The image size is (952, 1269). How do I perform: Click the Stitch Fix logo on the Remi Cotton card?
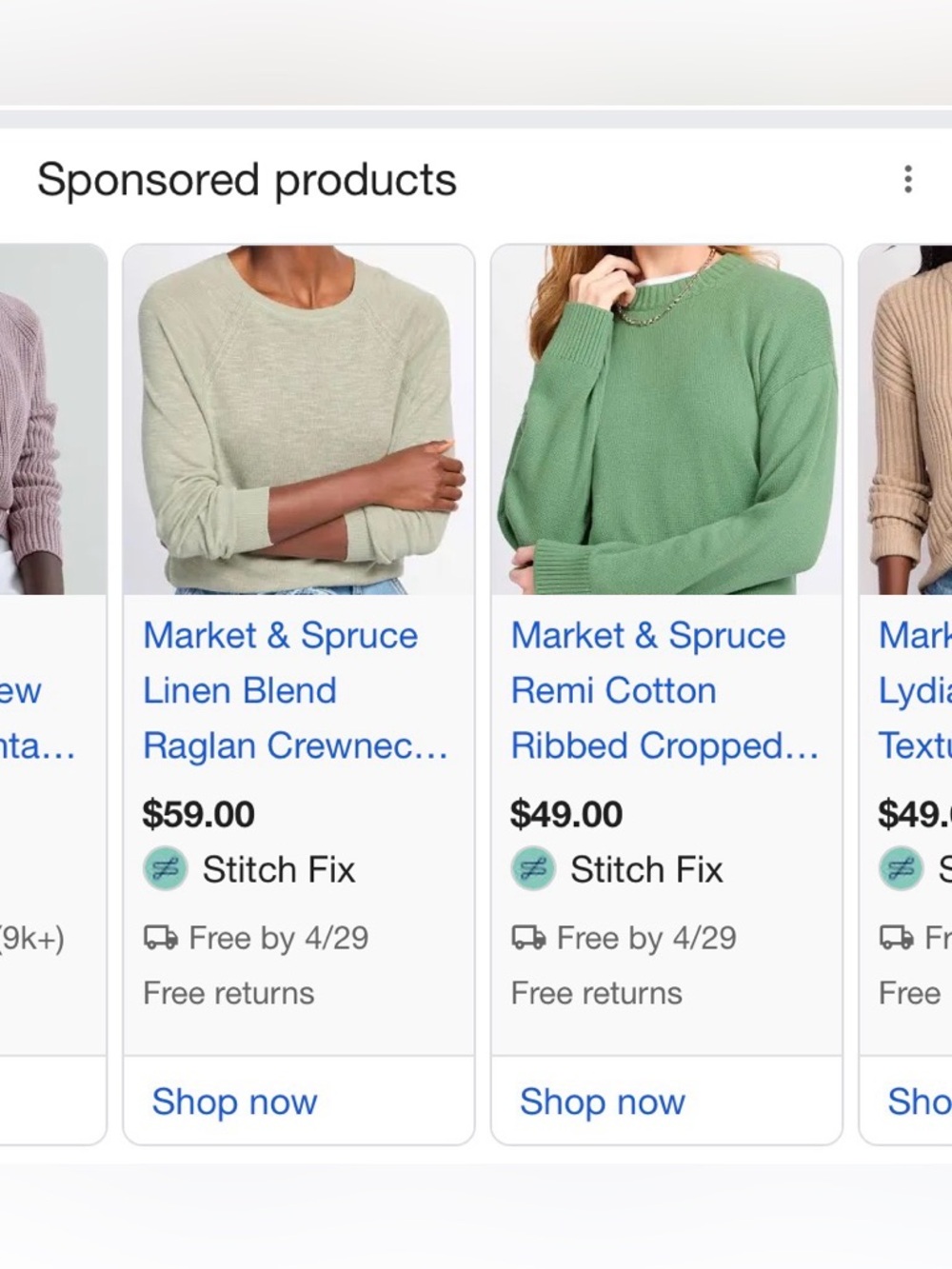(533, 869)
